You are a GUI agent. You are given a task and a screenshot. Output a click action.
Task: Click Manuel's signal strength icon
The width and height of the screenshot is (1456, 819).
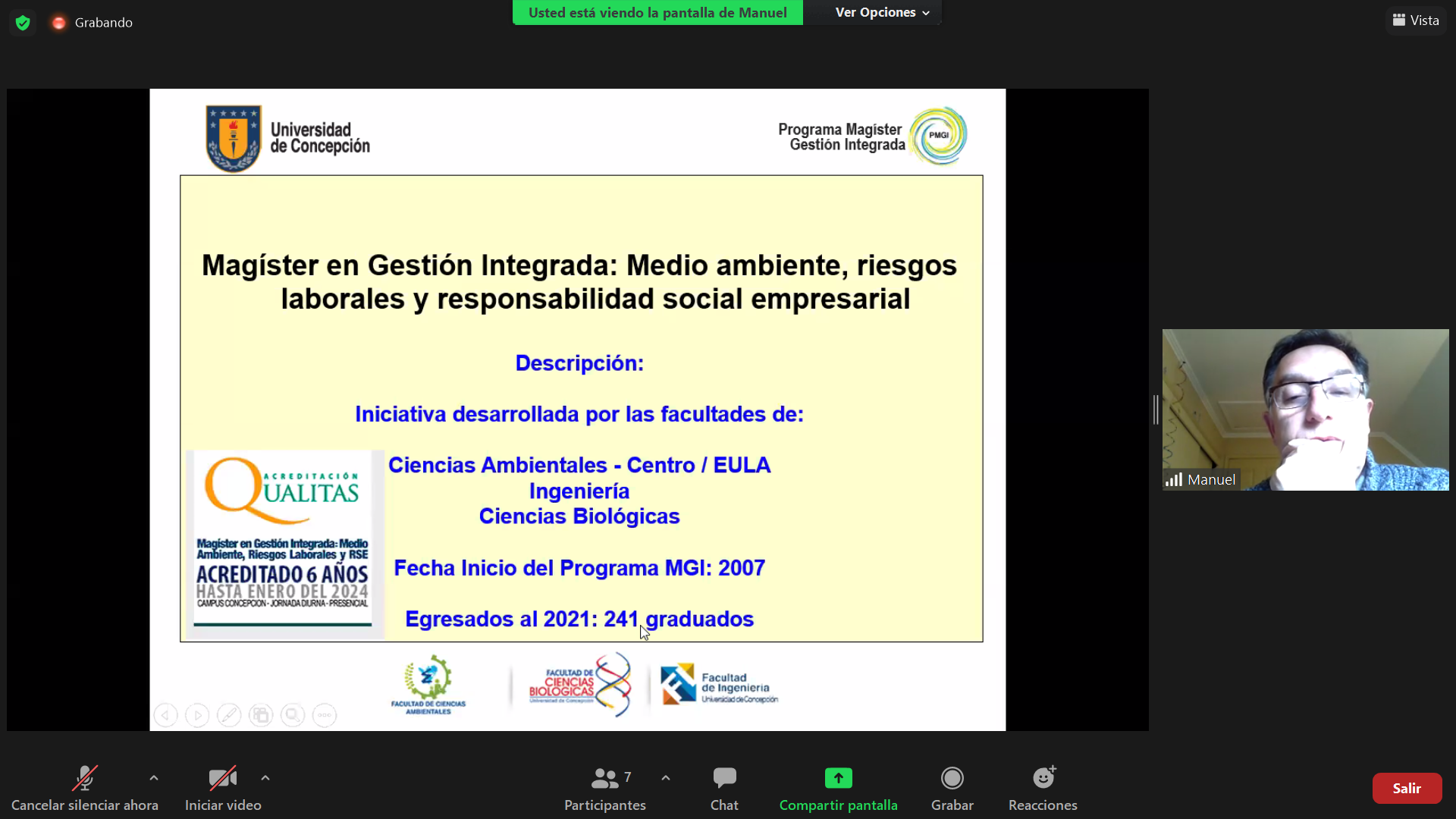click(x=1174, y=479)
